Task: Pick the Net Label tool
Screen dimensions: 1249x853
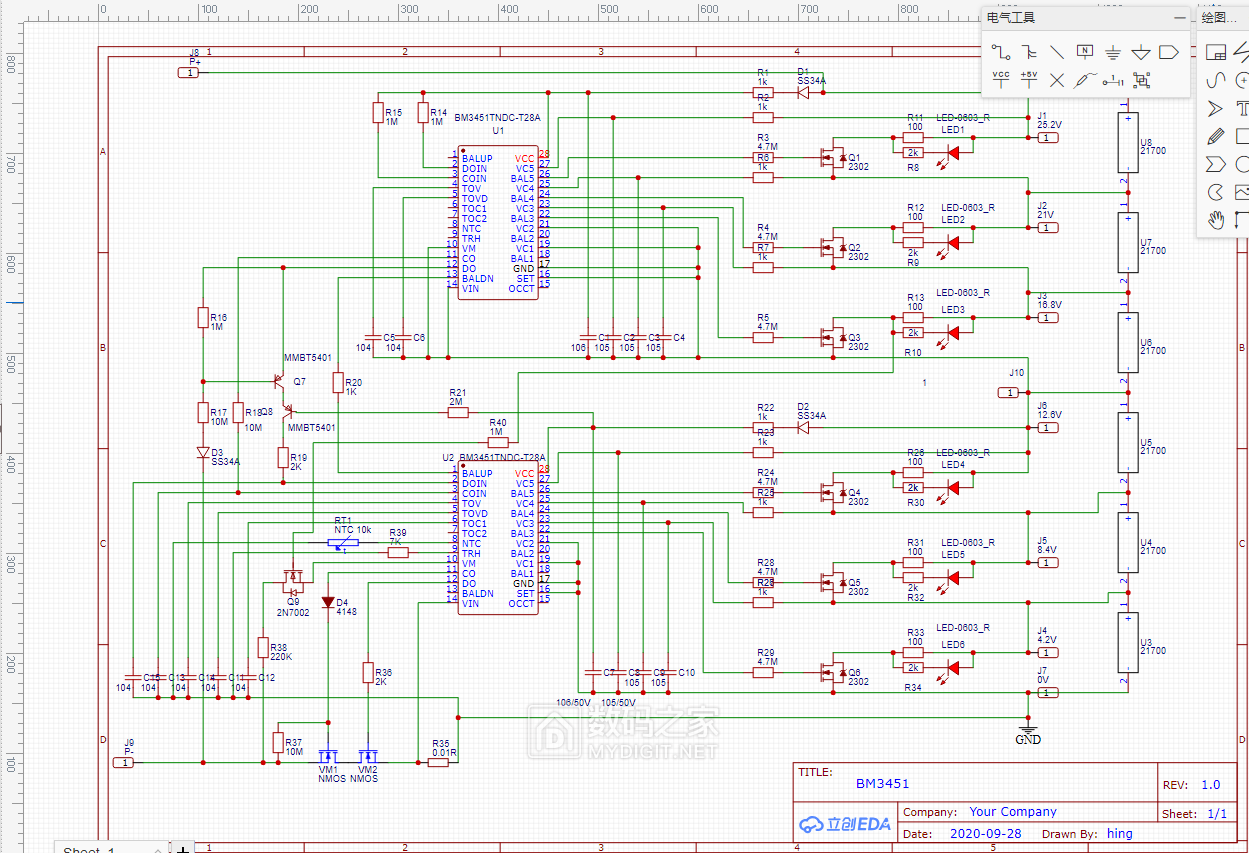Action: pos(1085,52)
